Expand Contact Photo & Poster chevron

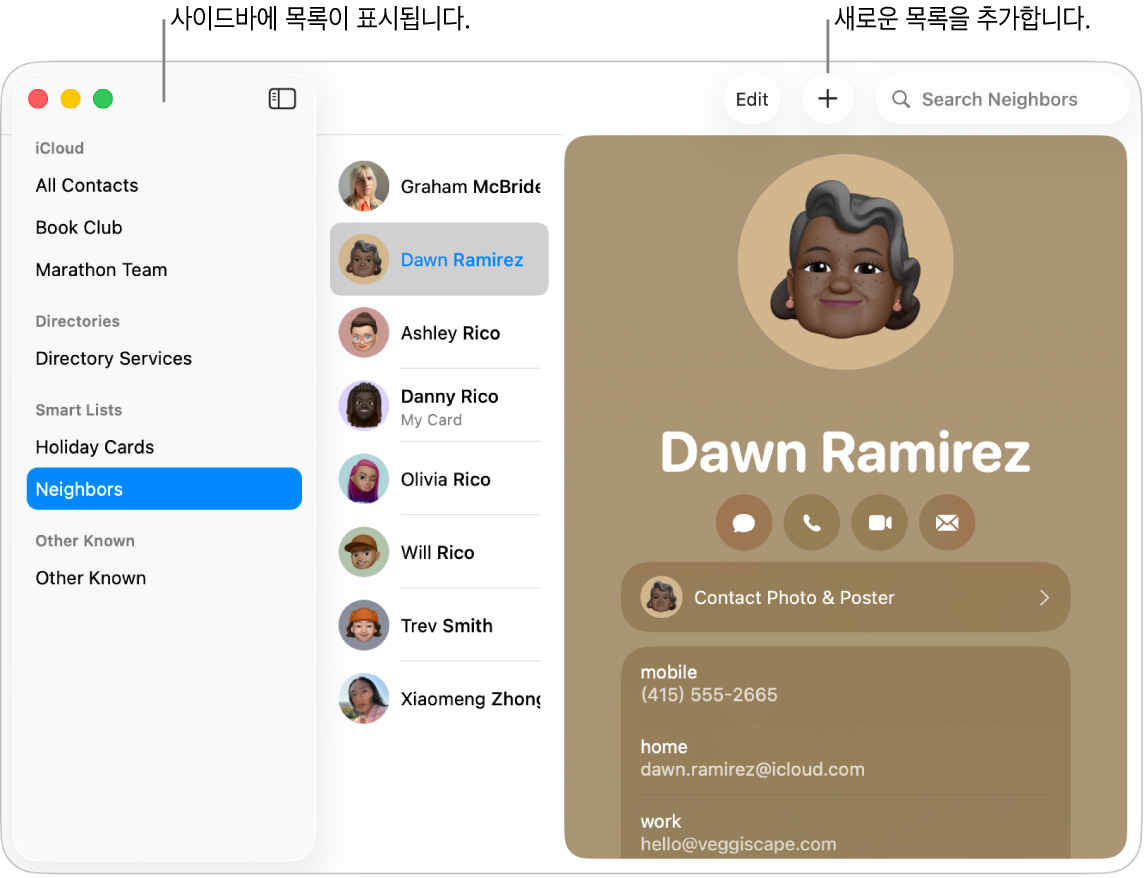1044,598
